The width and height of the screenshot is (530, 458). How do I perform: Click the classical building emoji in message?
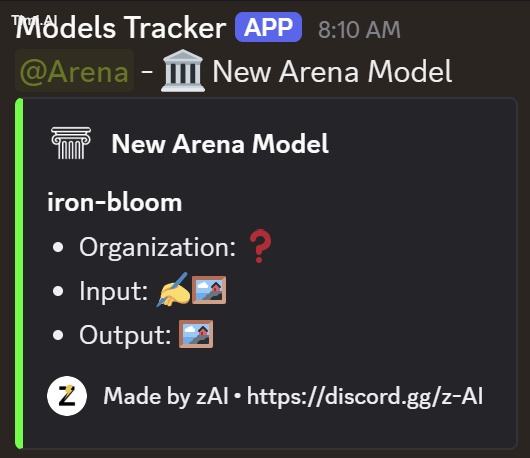tap(183, 71)
